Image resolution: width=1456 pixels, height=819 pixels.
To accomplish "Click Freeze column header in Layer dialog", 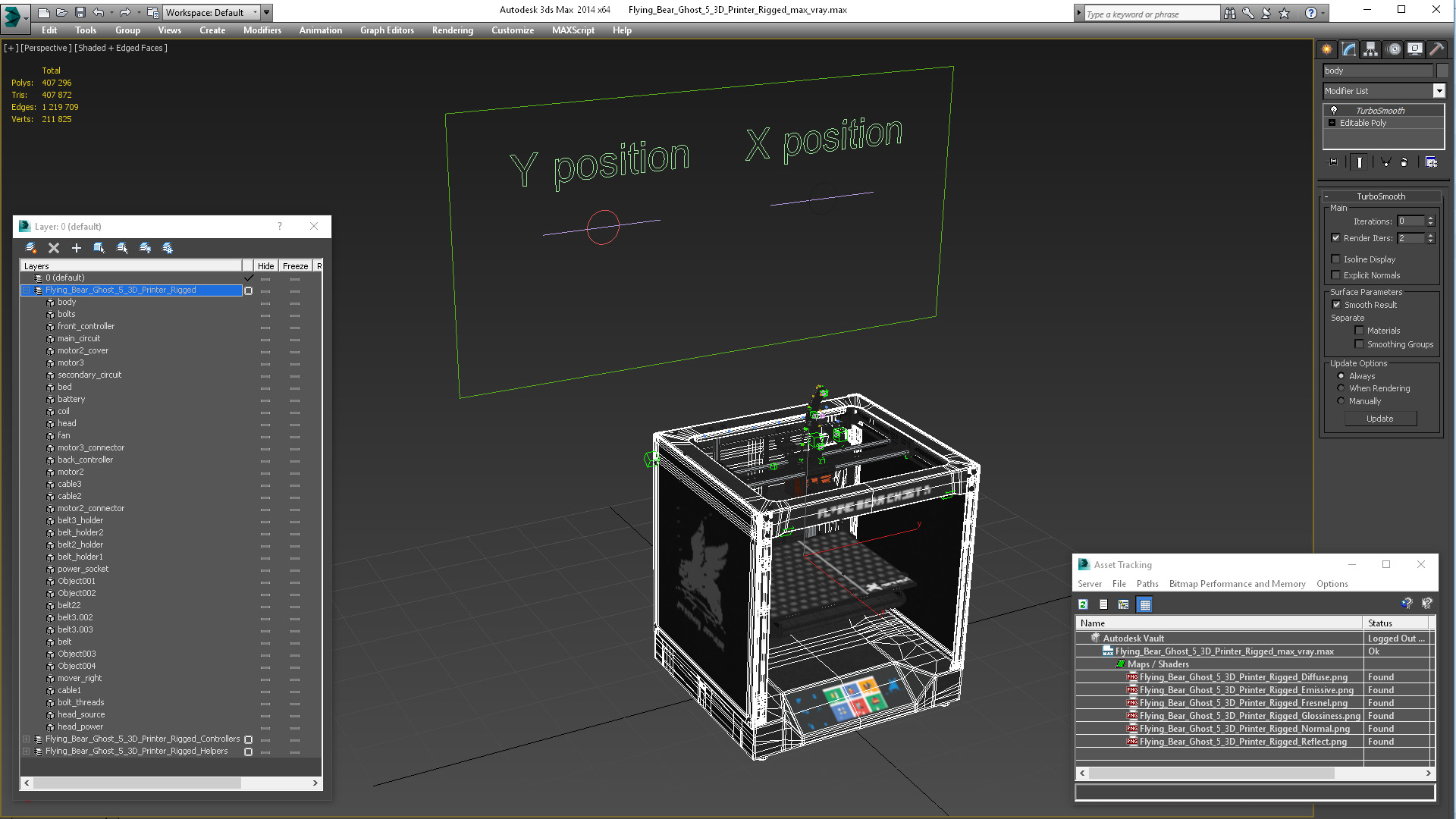I will pos(296,266).
